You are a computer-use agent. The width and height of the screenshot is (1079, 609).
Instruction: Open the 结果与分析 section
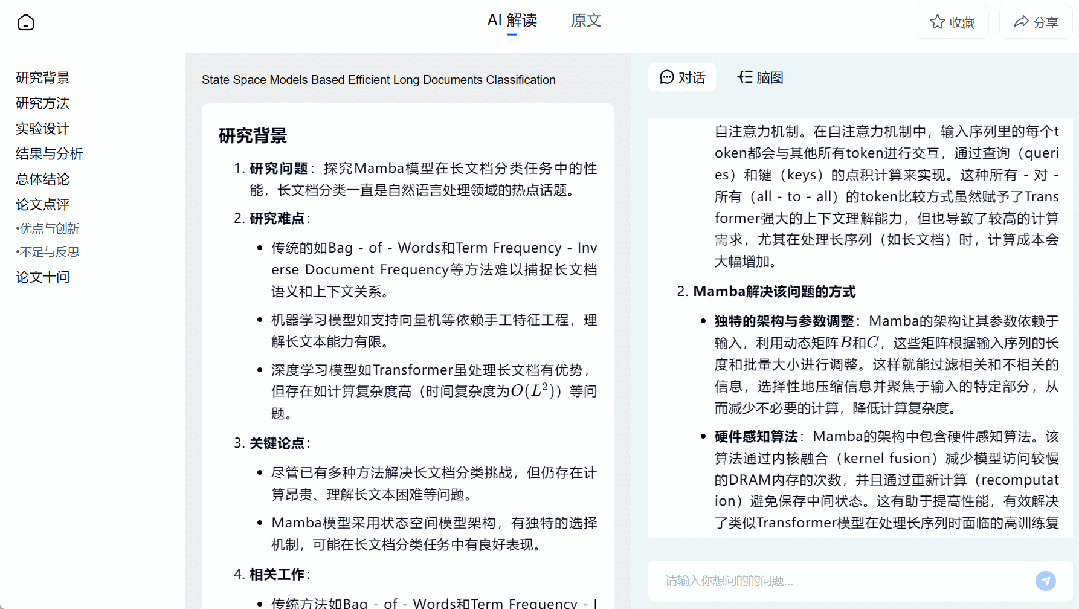[47, 152]
